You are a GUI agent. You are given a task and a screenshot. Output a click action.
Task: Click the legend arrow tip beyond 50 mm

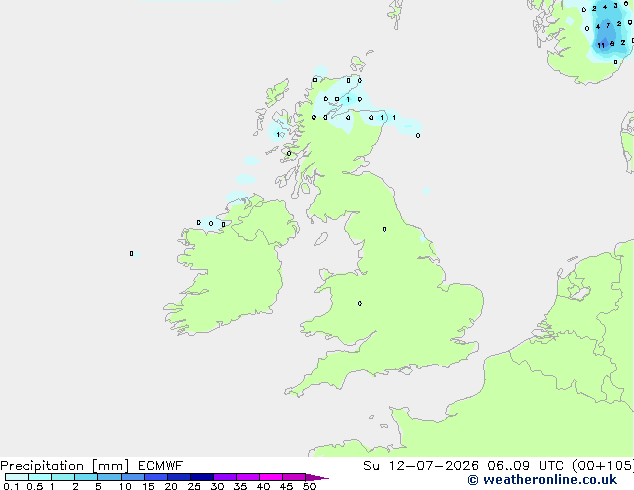click(317, 477)
